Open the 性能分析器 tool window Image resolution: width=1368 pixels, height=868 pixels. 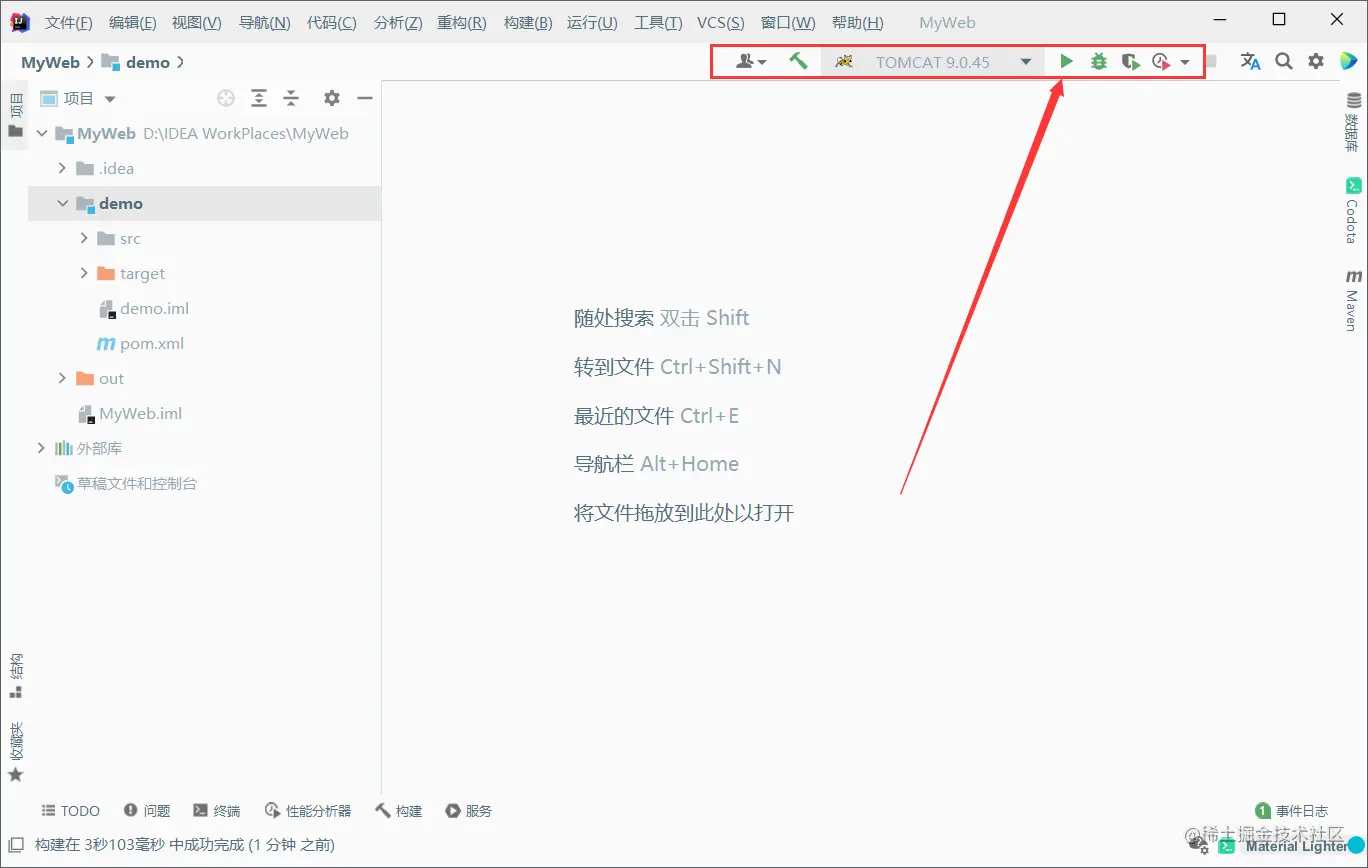click(308, 811)
